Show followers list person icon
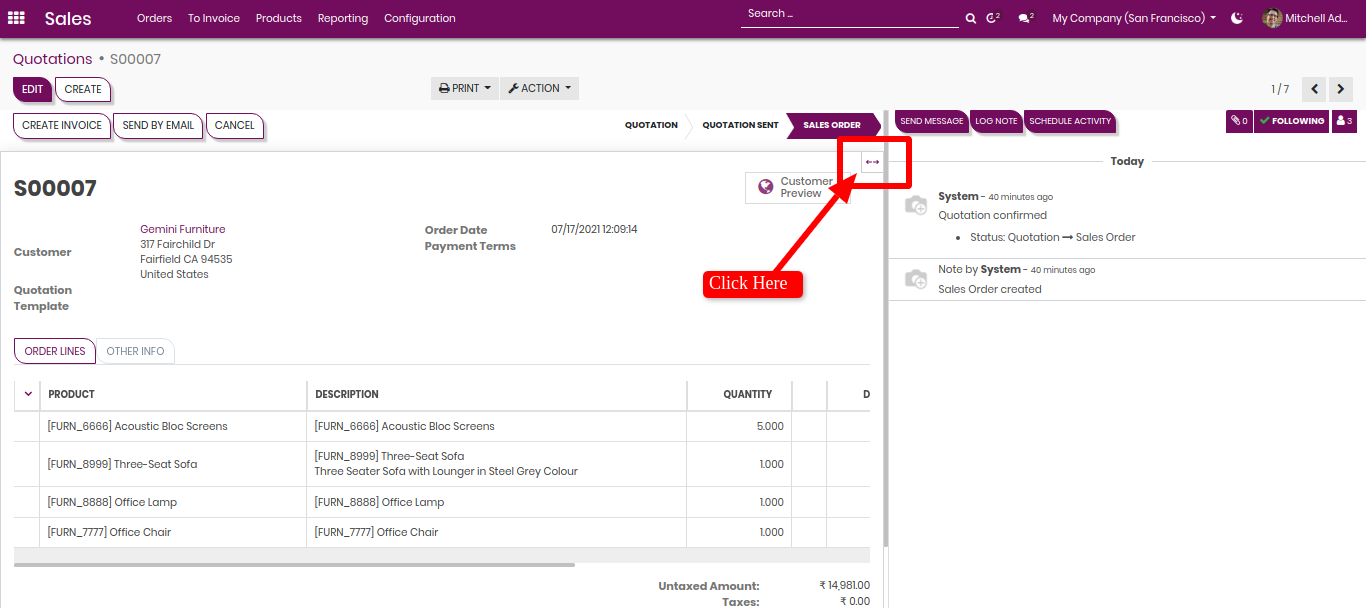This screenshot has height=608, width=1366. tap(1344, 121)
